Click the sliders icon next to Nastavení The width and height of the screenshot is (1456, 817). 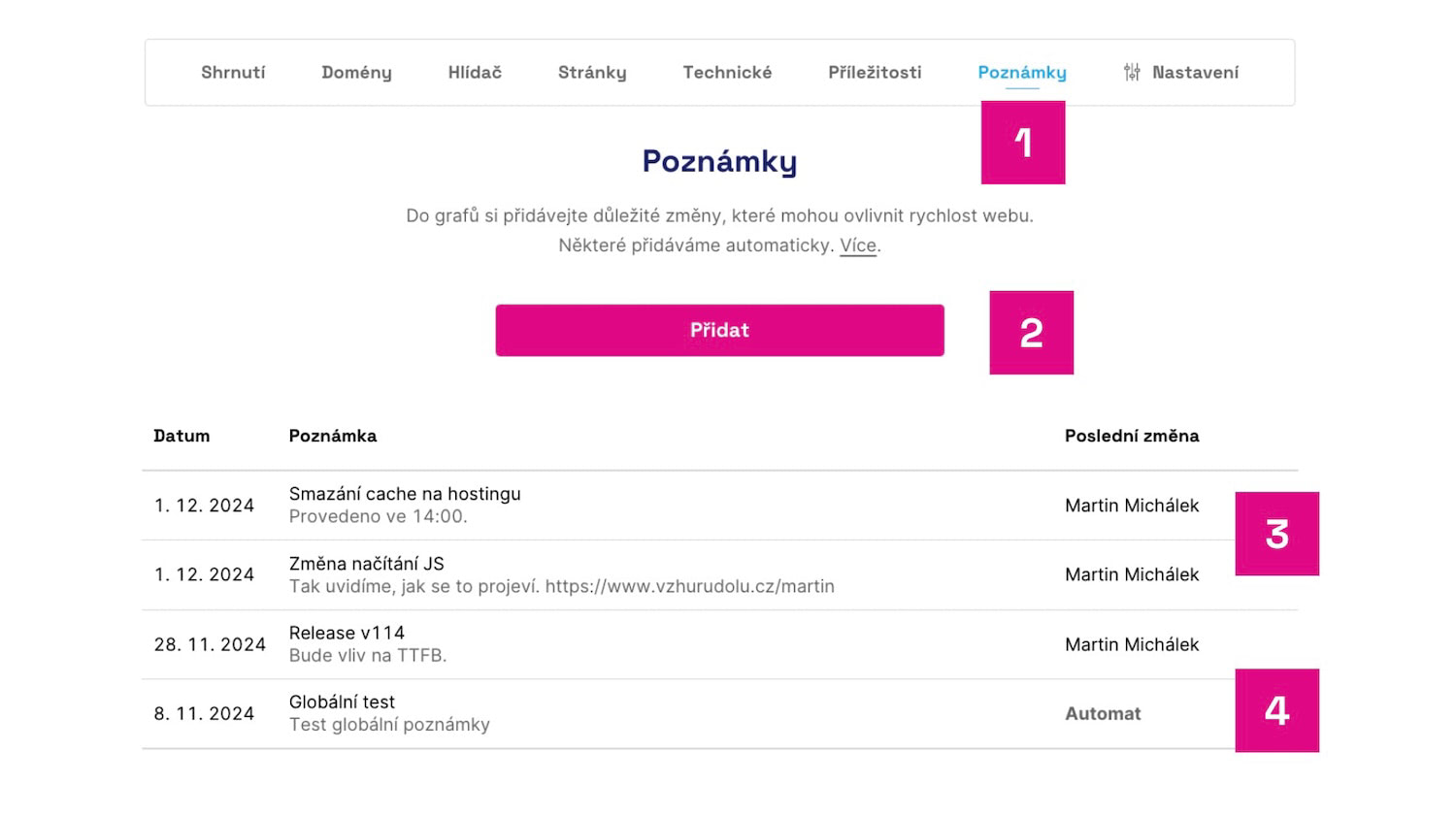click(1131, 72)
